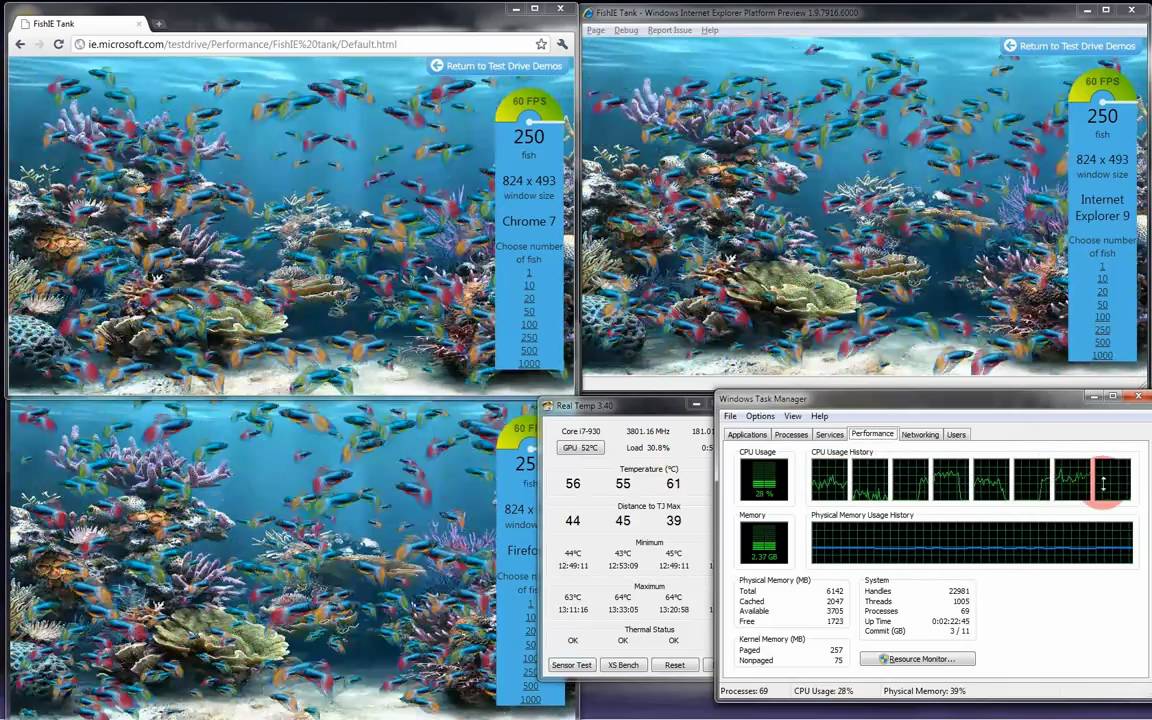The image size is (1152, 720).
Task: Click the XS Bench button
Action: 623,665
